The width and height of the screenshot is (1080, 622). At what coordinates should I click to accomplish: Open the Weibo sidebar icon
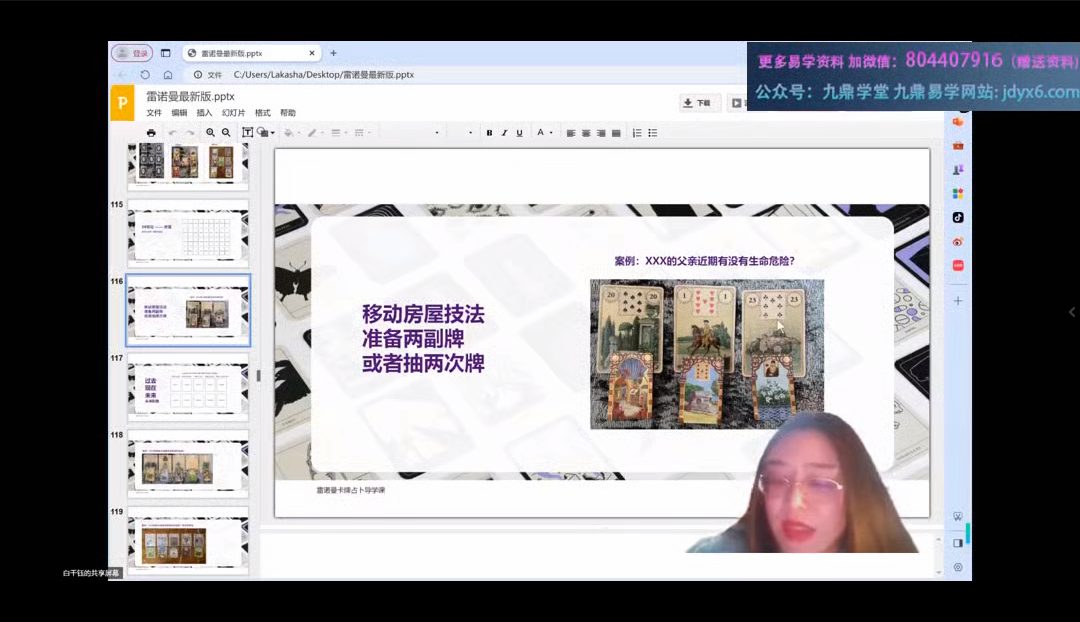pos(958,241)
